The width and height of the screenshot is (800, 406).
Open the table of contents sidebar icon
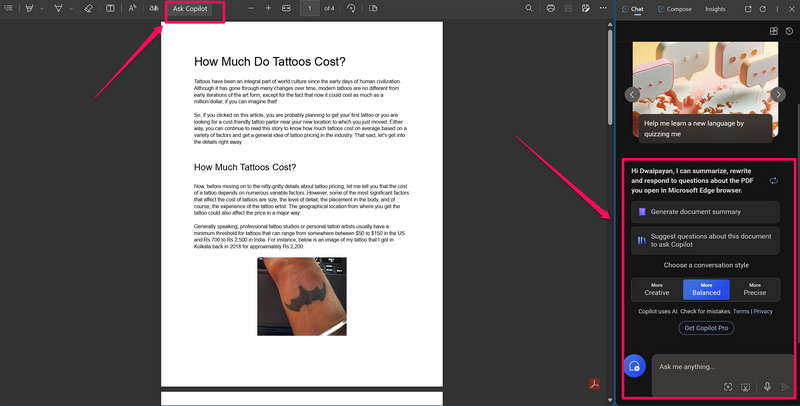click(8, 8)
